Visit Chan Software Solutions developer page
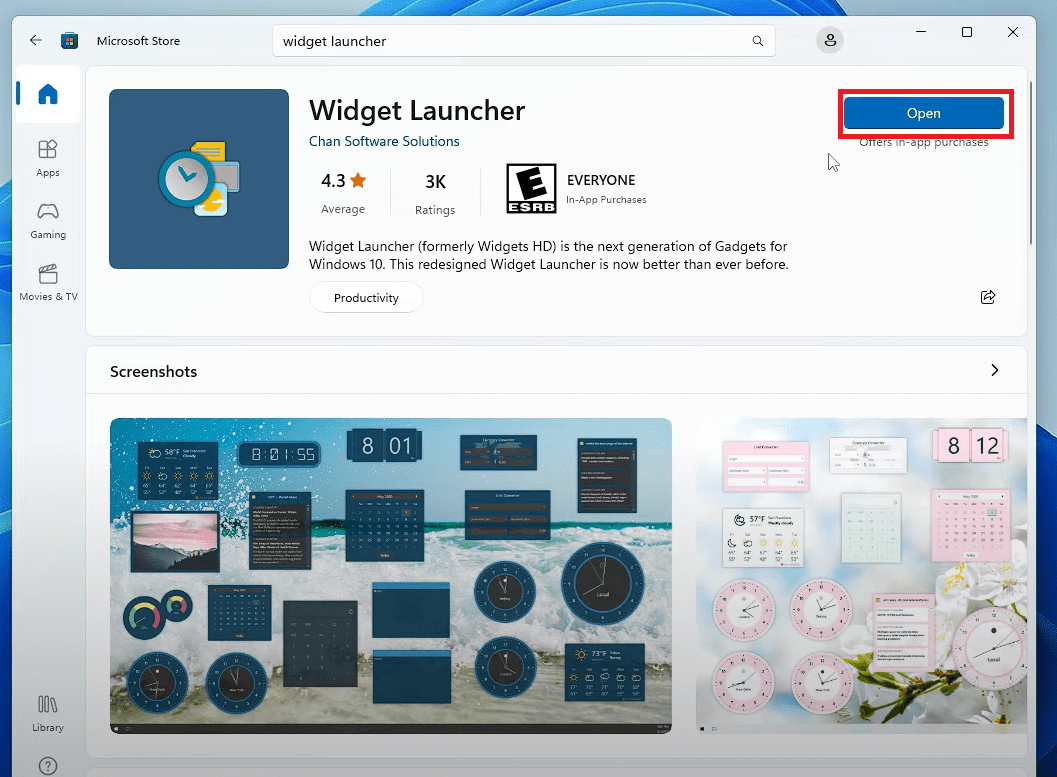 click(384, 141)
